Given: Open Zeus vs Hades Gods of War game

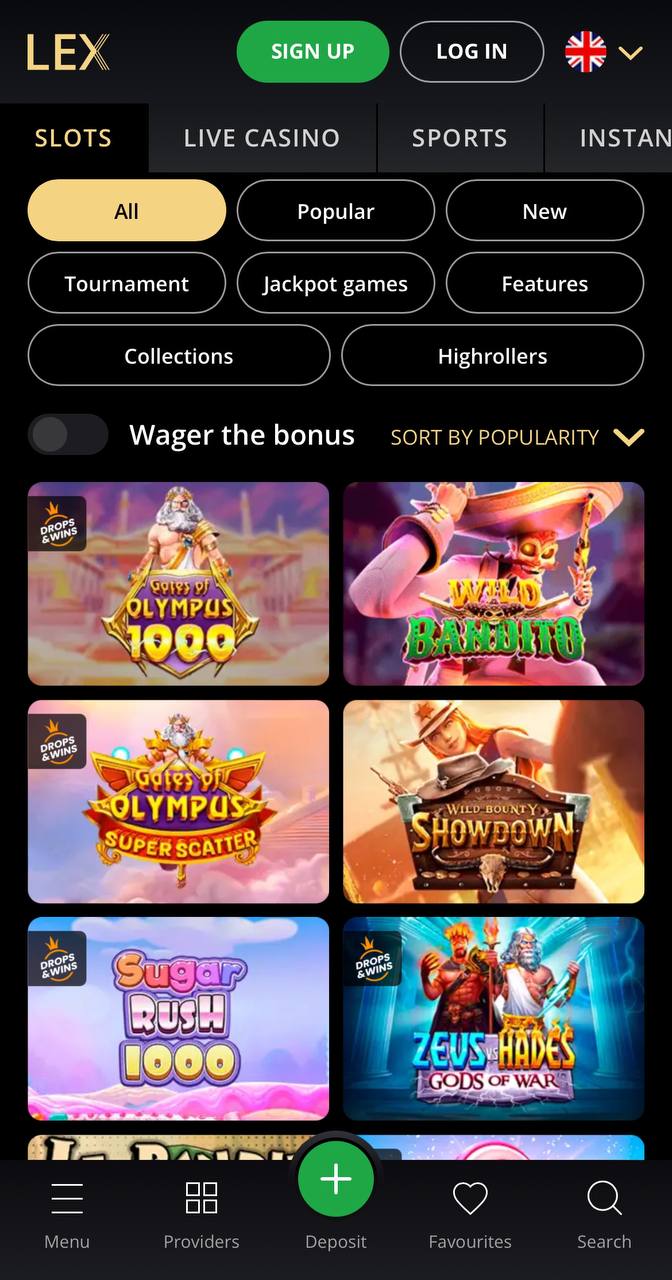Looking at the screenshot, I should (x=494, y=1018).
